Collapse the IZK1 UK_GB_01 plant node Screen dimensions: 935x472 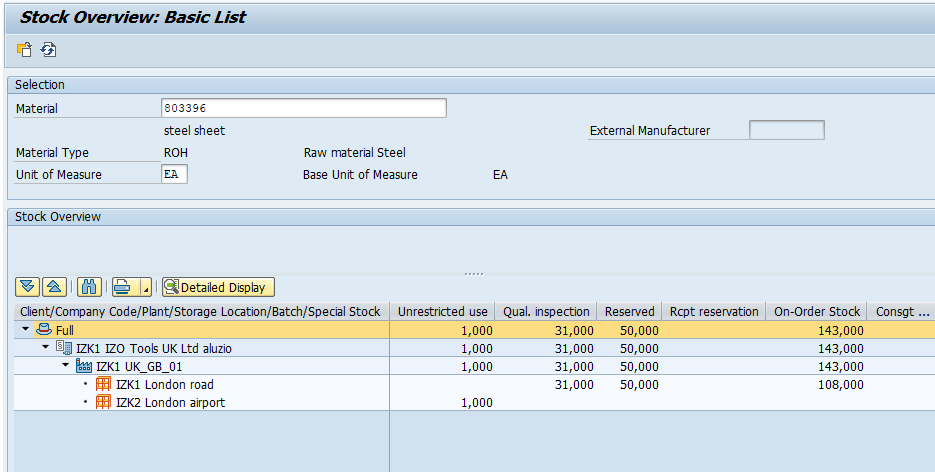pos(66,366)
